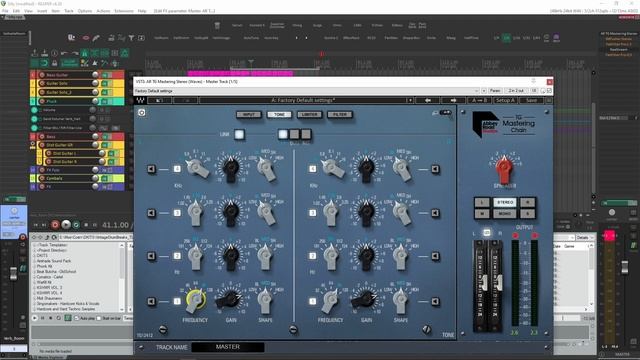The image size is (640, 360).
Task: Select Phonk Kit in Media Explorer list
Action: point(44,266)
